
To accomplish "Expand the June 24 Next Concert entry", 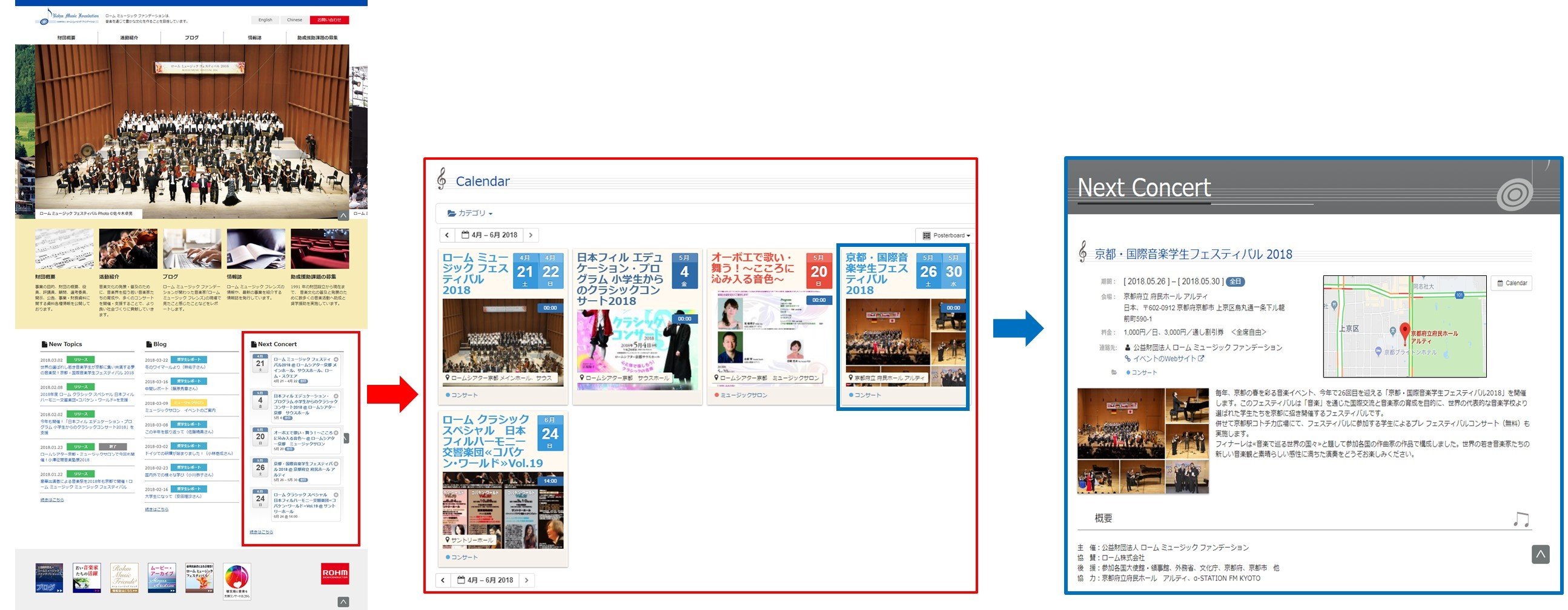I will [336, 495].
